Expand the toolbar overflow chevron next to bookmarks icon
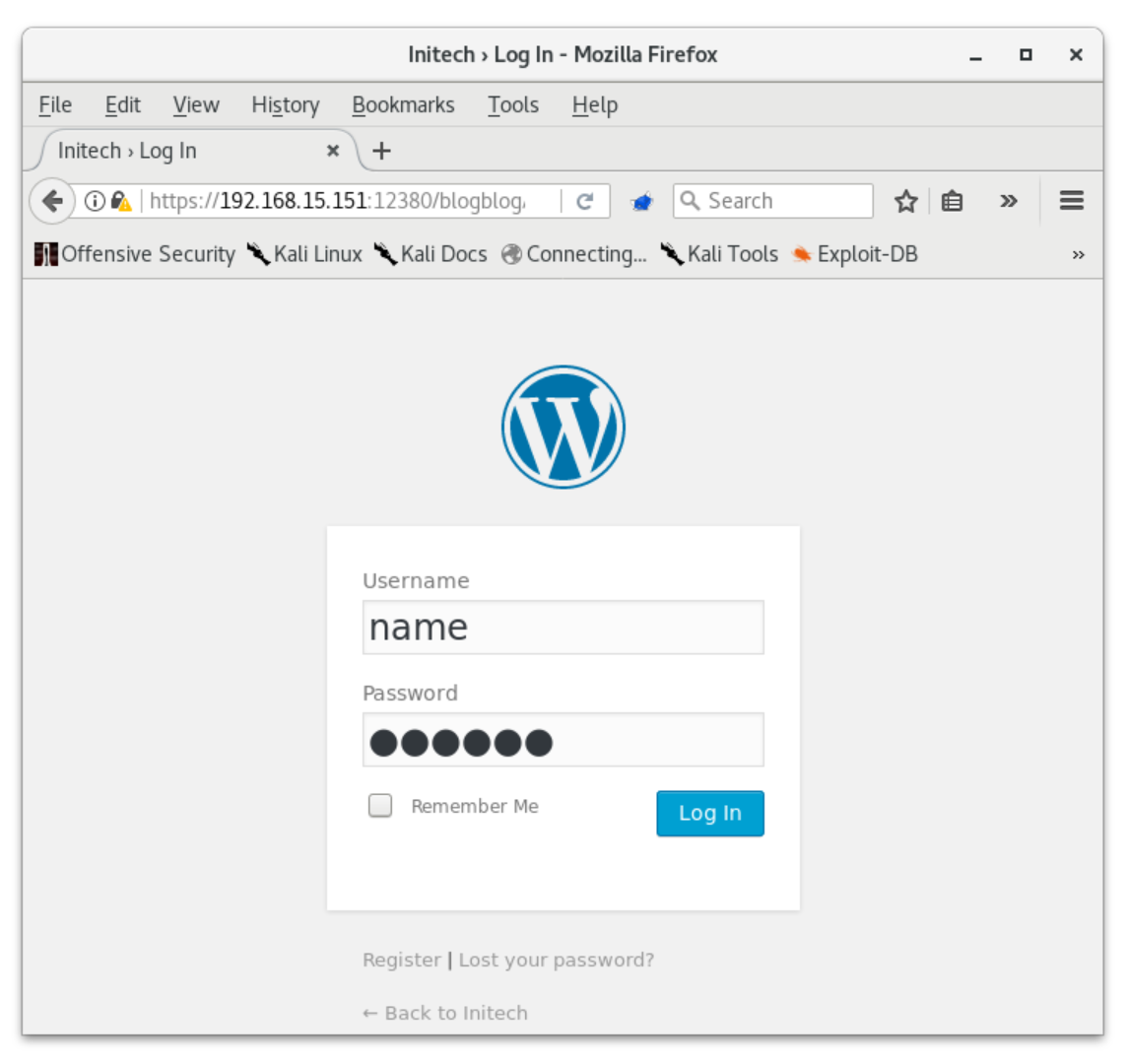This screenshot has width=1127, height=1064. point(1009,201)
